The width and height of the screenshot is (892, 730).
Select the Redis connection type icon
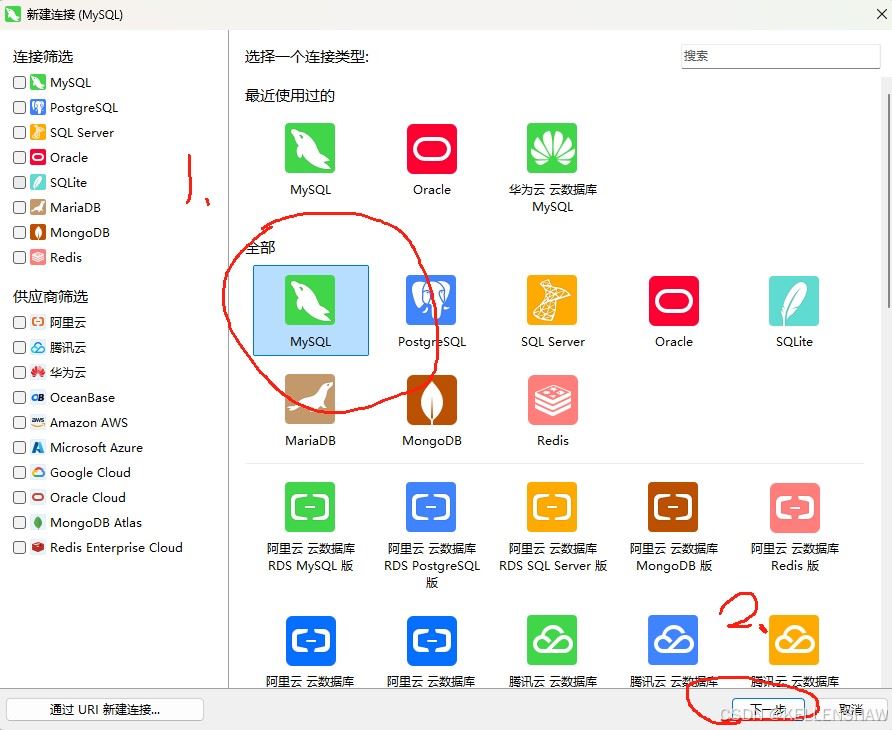[x=553, y=399]
